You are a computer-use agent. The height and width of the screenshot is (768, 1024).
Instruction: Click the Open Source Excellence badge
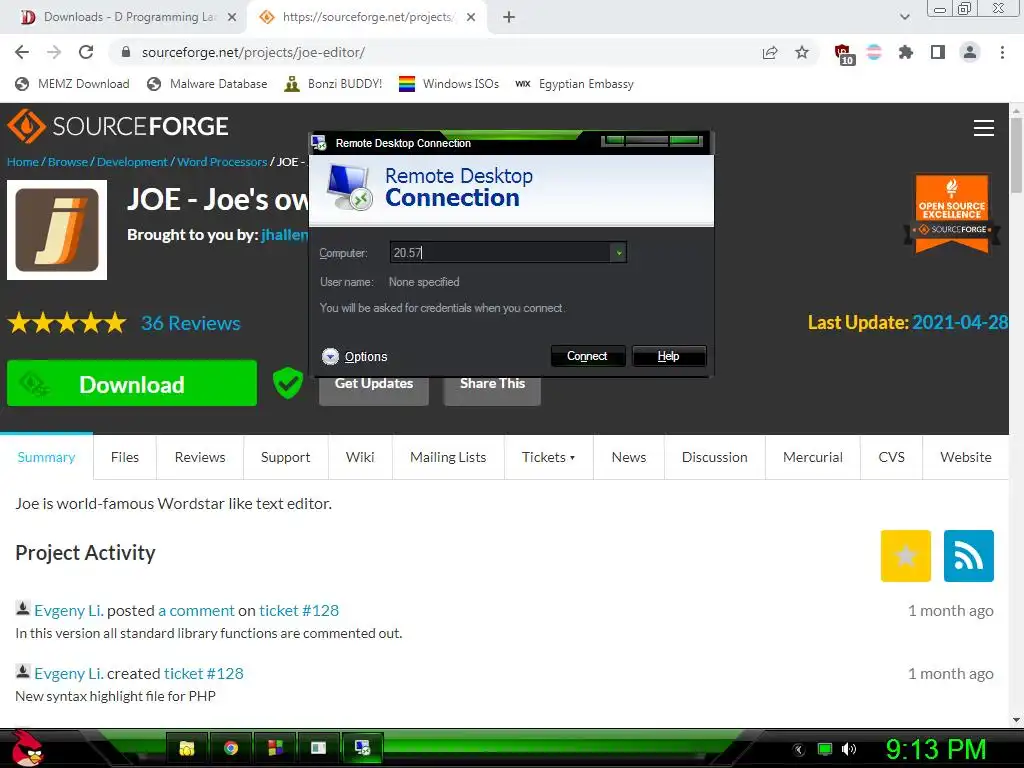[x=952, y=213]
